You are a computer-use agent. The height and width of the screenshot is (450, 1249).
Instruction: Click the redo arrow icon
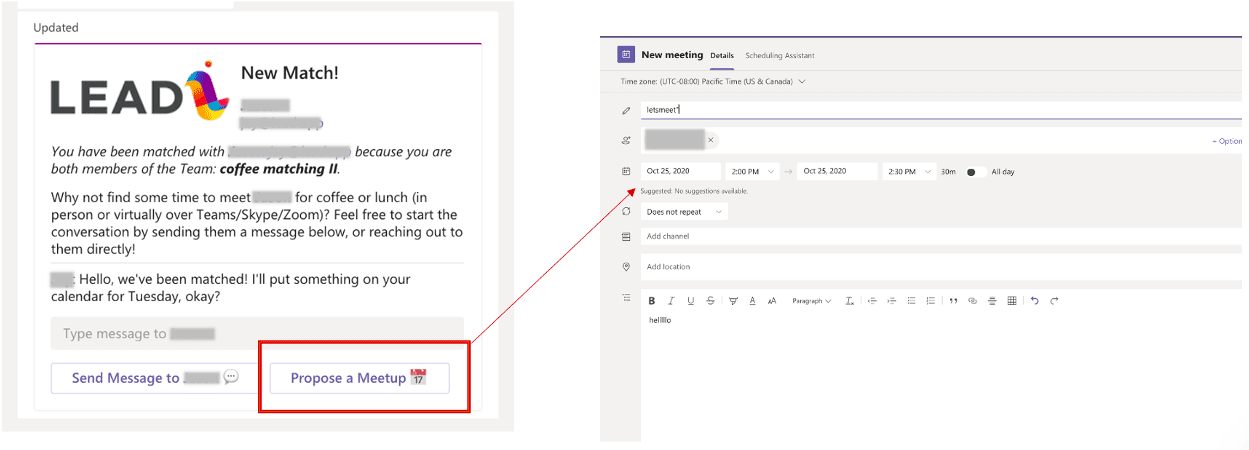click(x=1054, y=301)
